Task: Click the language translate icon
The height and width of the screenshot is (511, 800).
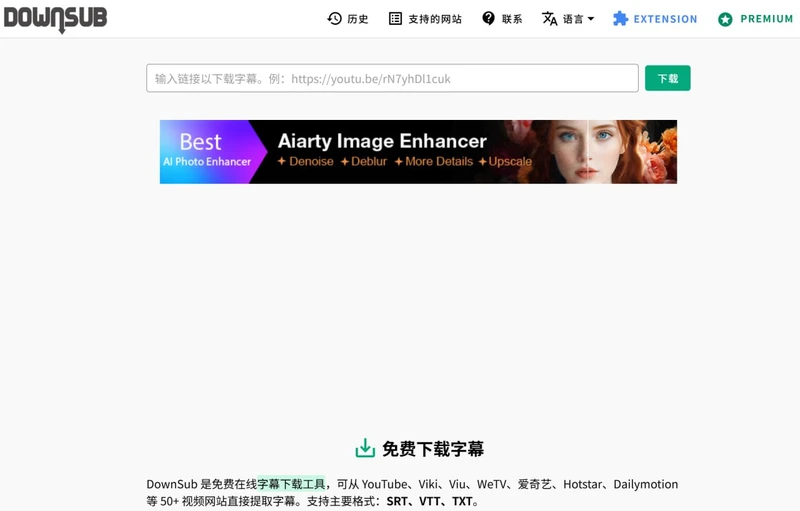Action: click(x=549, y=19)
